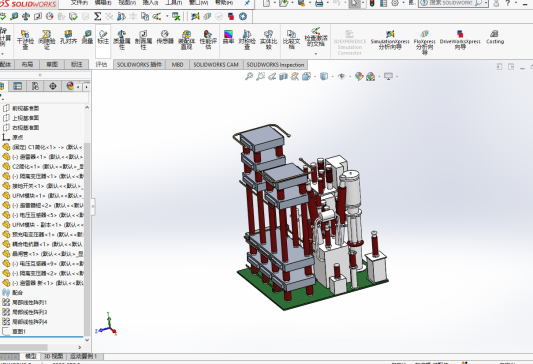The width and height of the screenshot is (533, 364).
Task: Switch to the 草图 (Sketch) ribbon tab
Action: 52,64
